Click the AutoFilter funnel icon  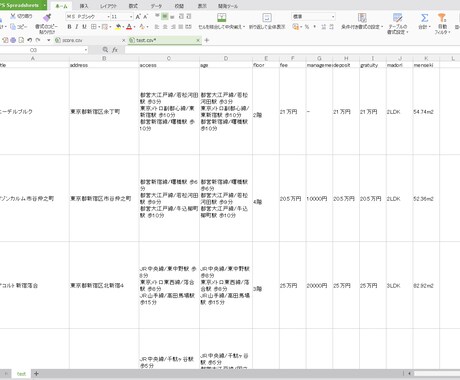(x=442, y=17)
